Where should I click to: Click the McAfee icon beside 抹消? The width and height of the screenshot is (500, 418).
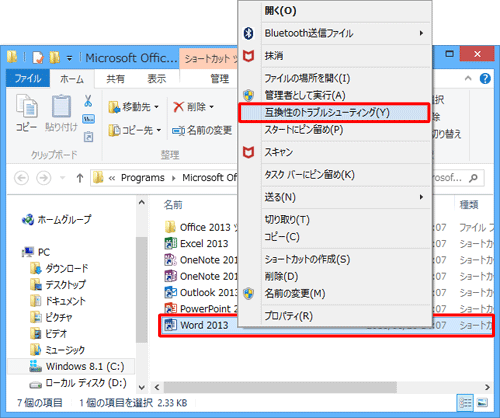(x=248, y=56)
